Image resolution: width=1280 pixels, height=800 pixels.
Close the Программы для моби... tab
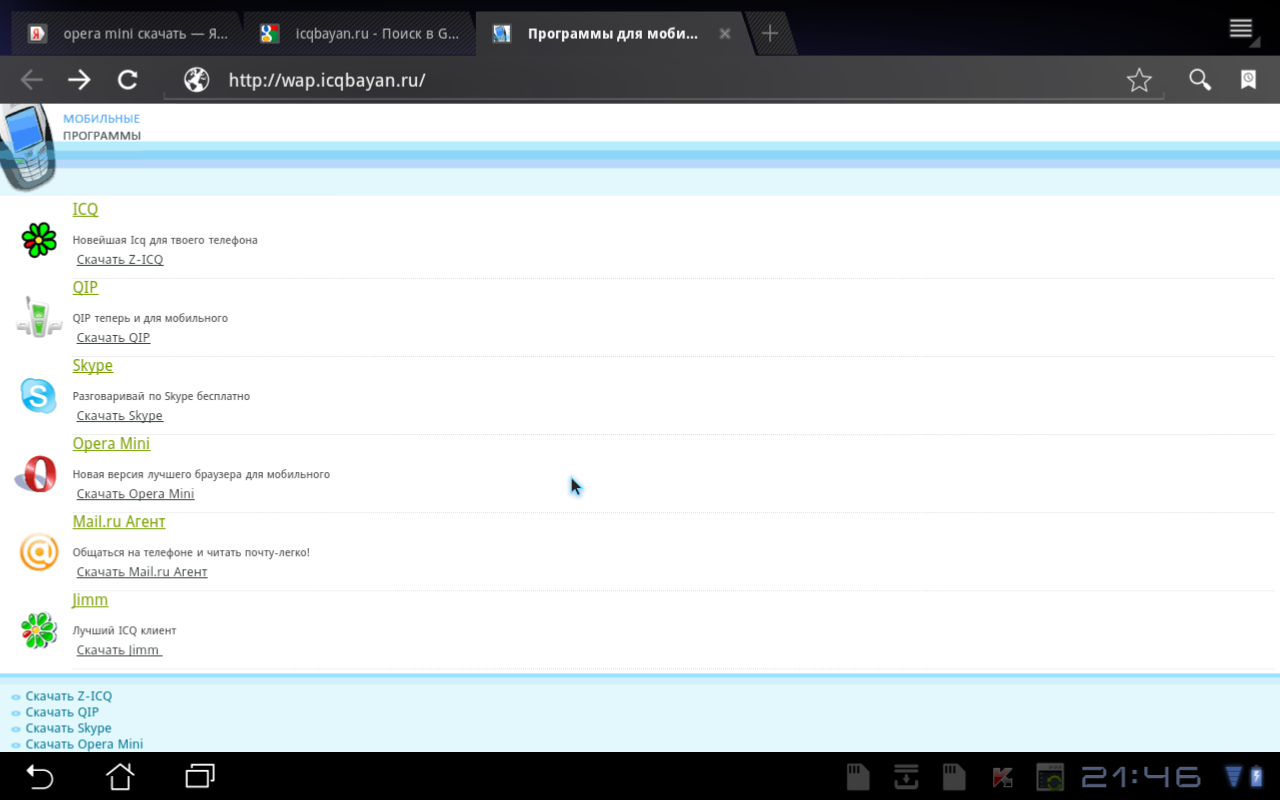[x=725, y=33]
